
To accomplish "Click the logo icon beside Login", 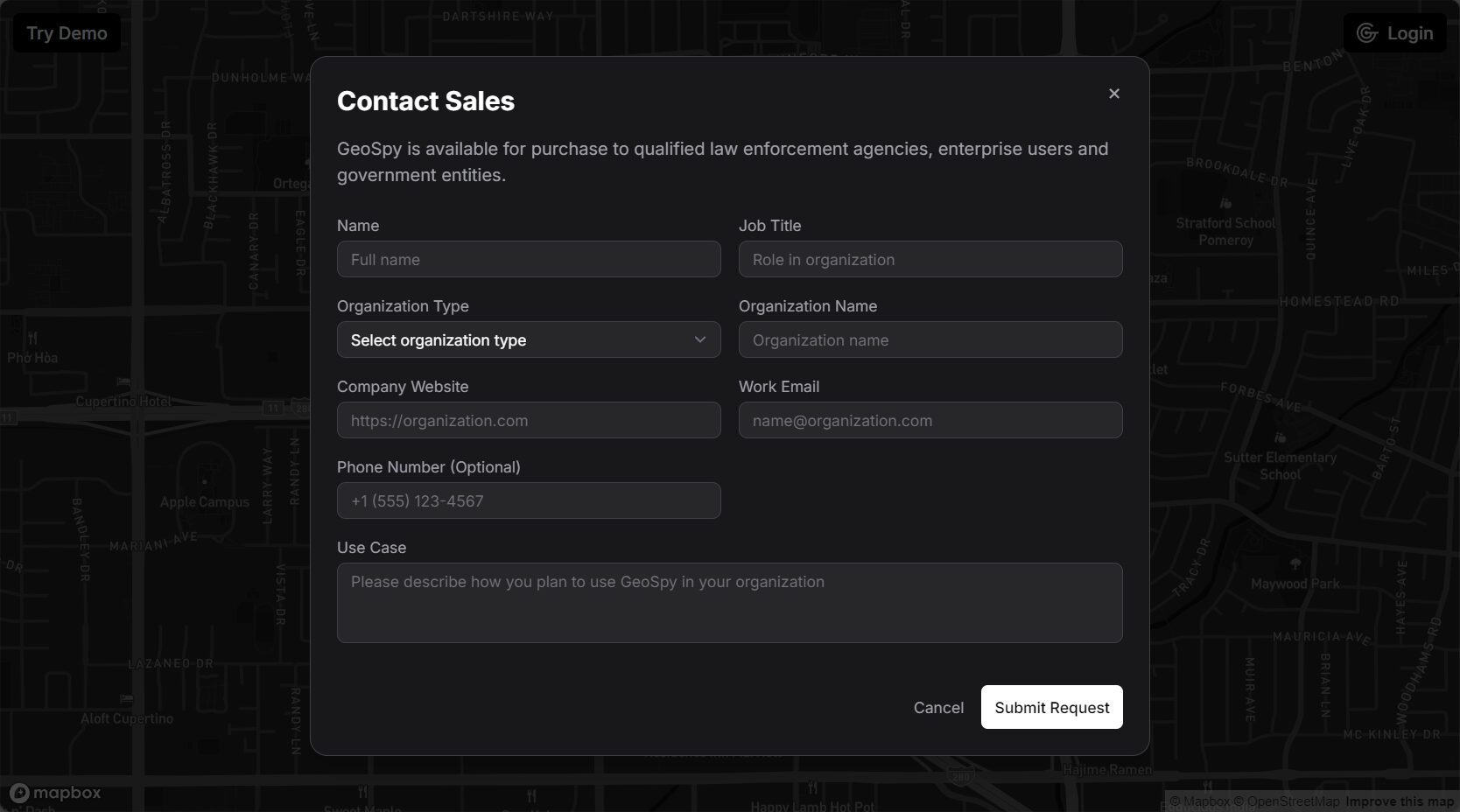I will [1366, 33].
